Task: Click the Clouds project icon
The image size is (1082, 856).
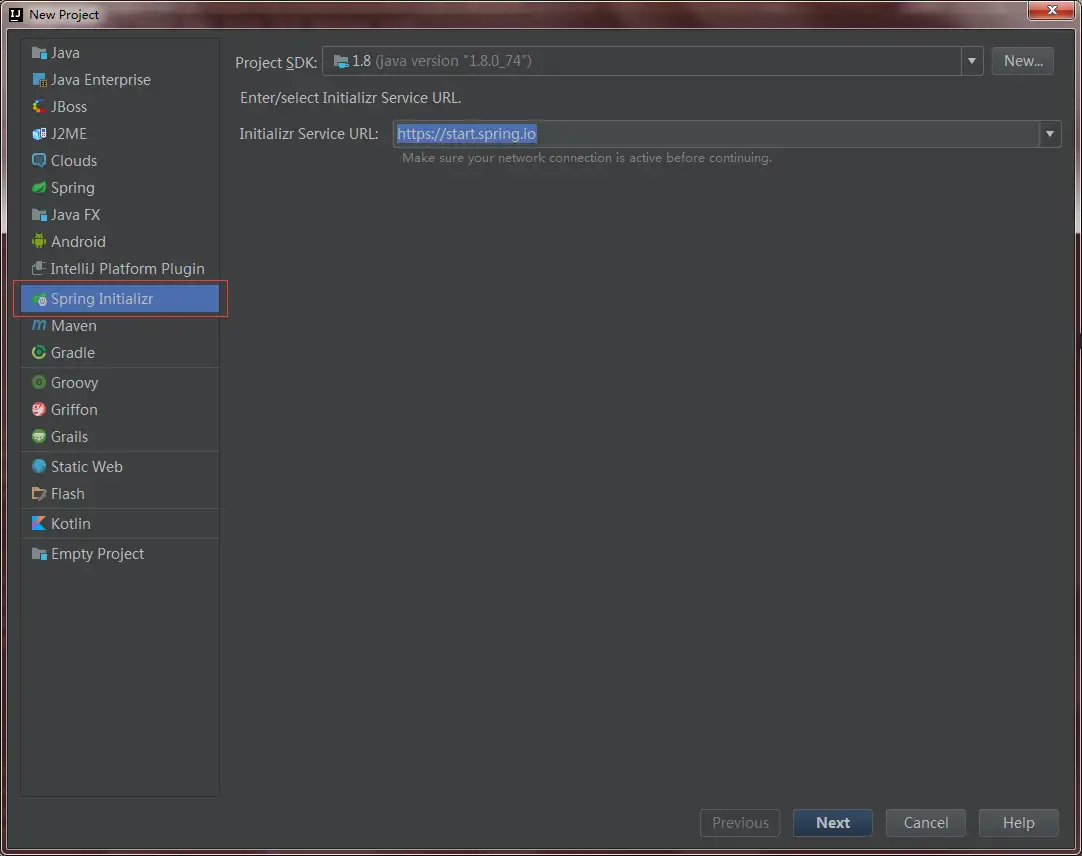Action: click(x=39, y=161)
